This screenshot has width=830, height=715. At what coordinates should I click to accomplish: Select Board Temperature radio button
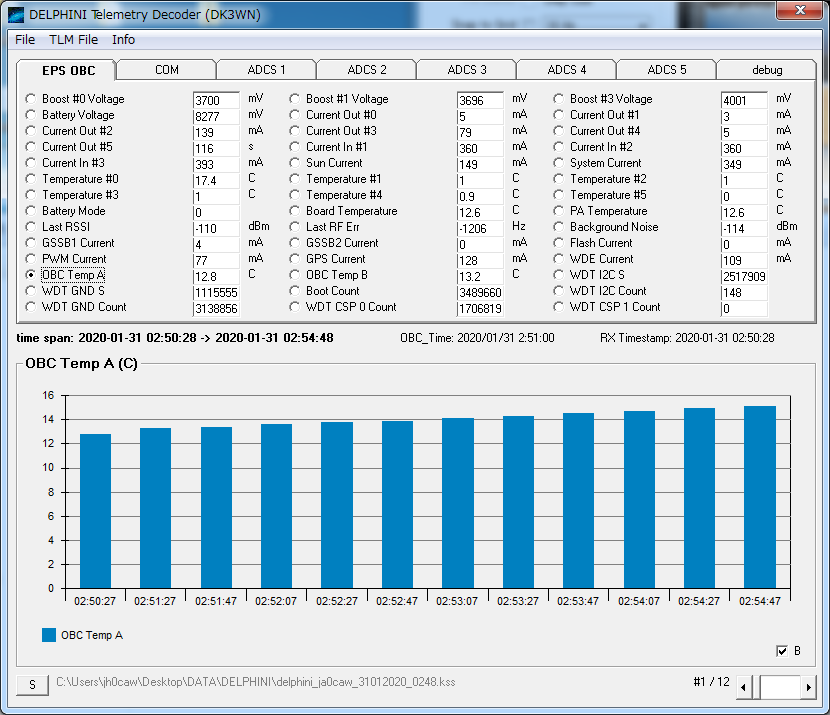[295, 211]
